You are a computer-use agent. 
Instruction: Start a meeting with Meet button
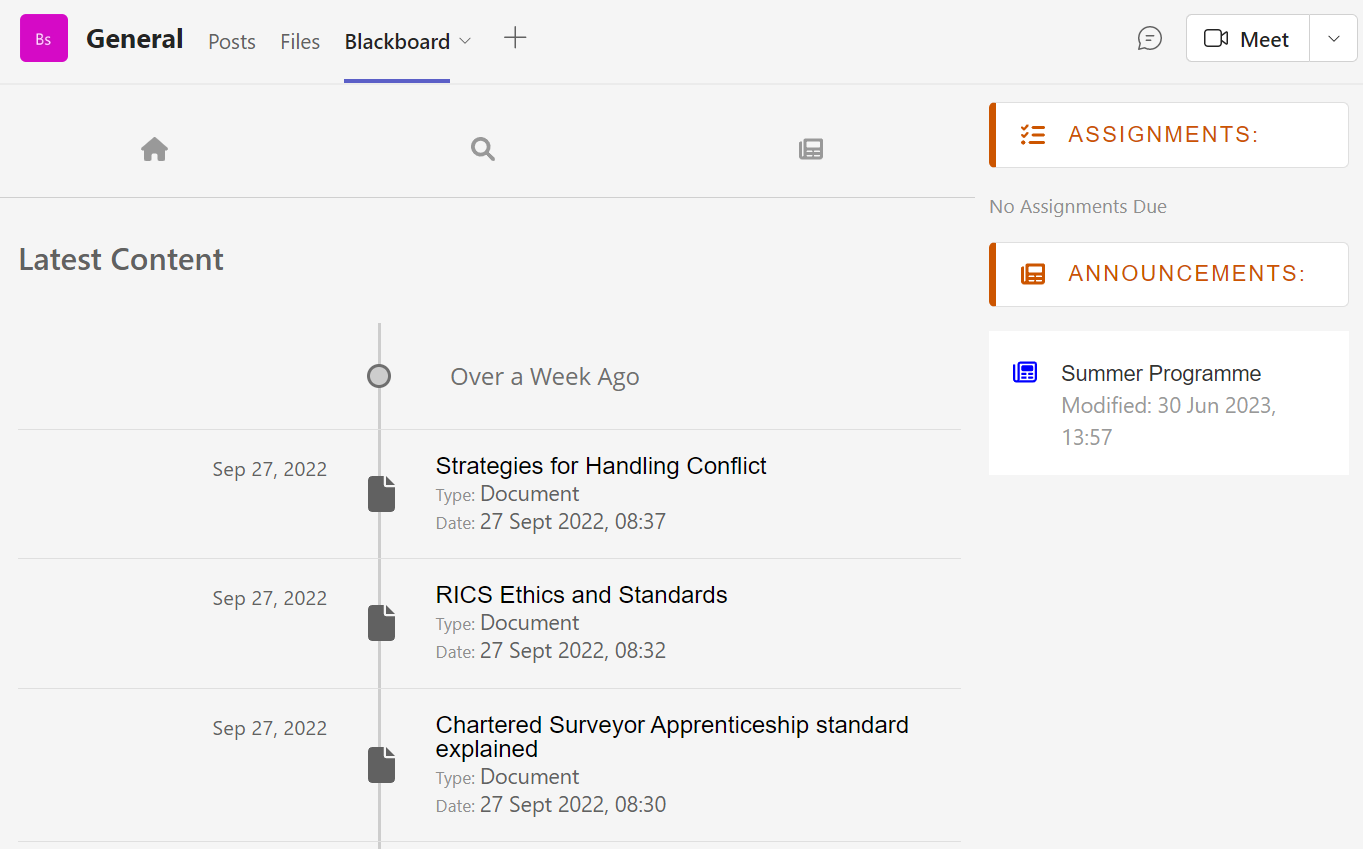1247,39
